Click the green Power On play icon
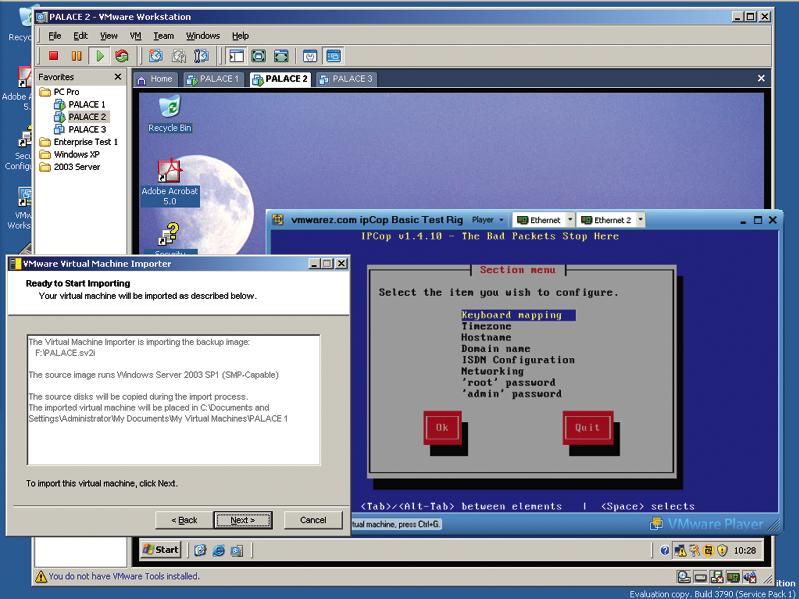This screenshot has height=599, width=799. [99, 56]
